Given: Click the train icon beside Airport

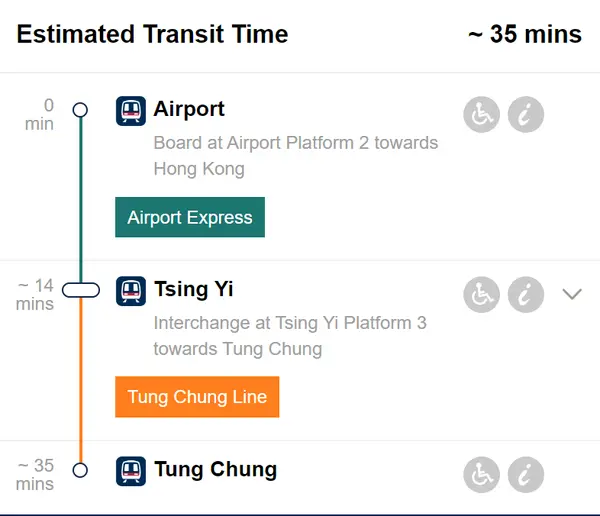Looking at the screenshot, I should coord(131,110).
